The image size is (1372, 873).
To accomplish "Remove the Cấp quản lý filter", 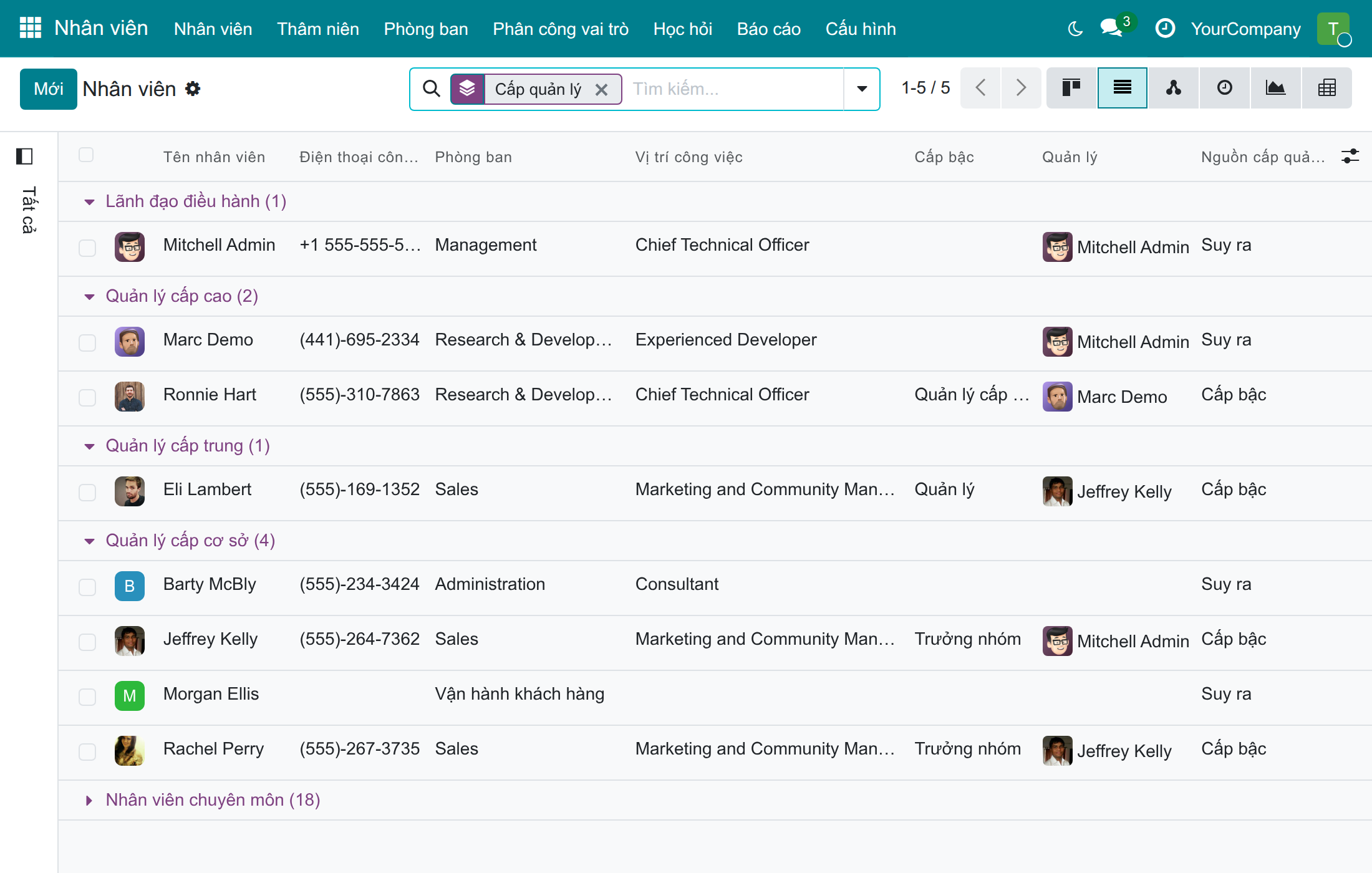I will click(602, 90).
